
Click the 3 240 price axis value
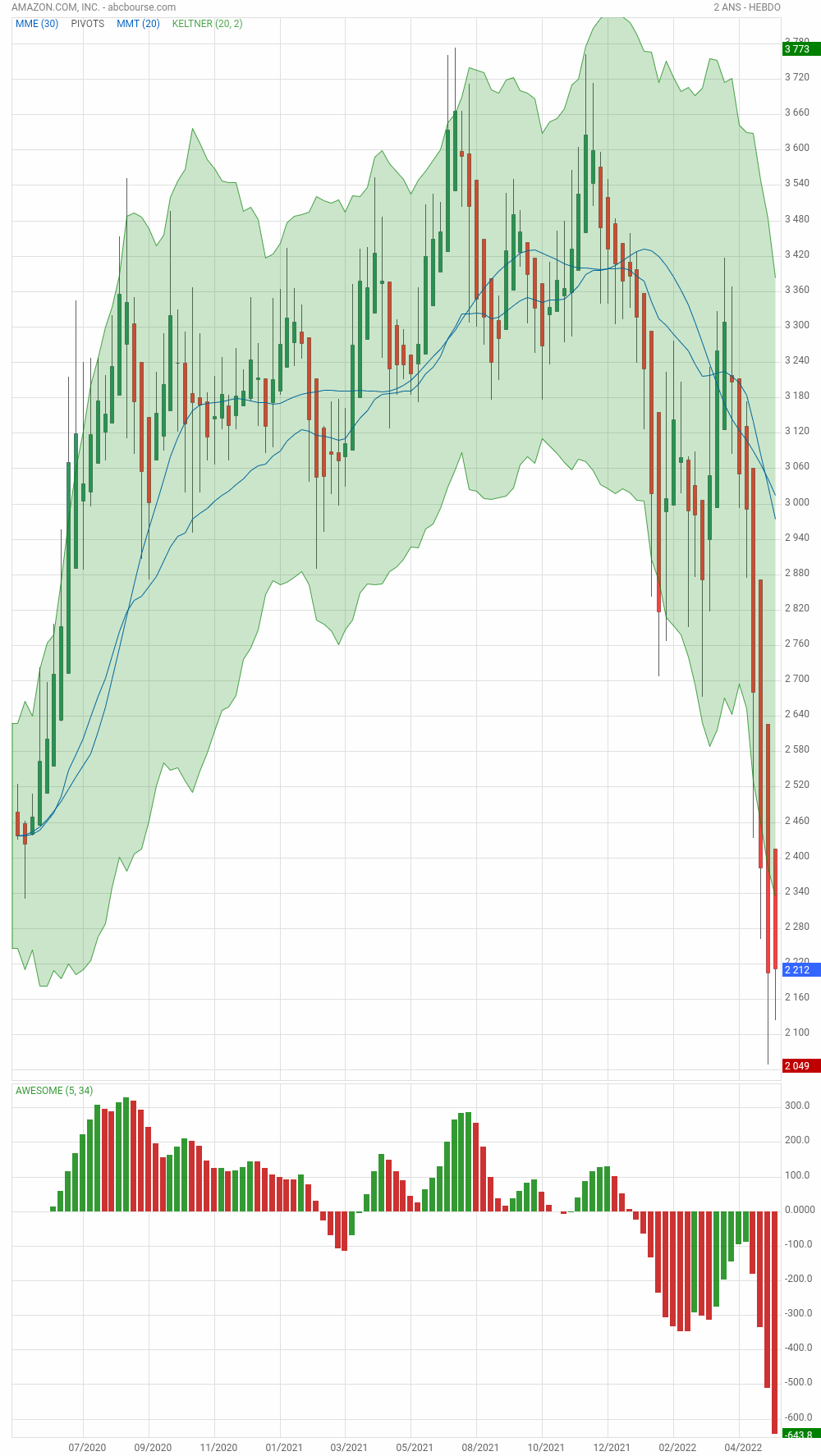coord(797,360)
